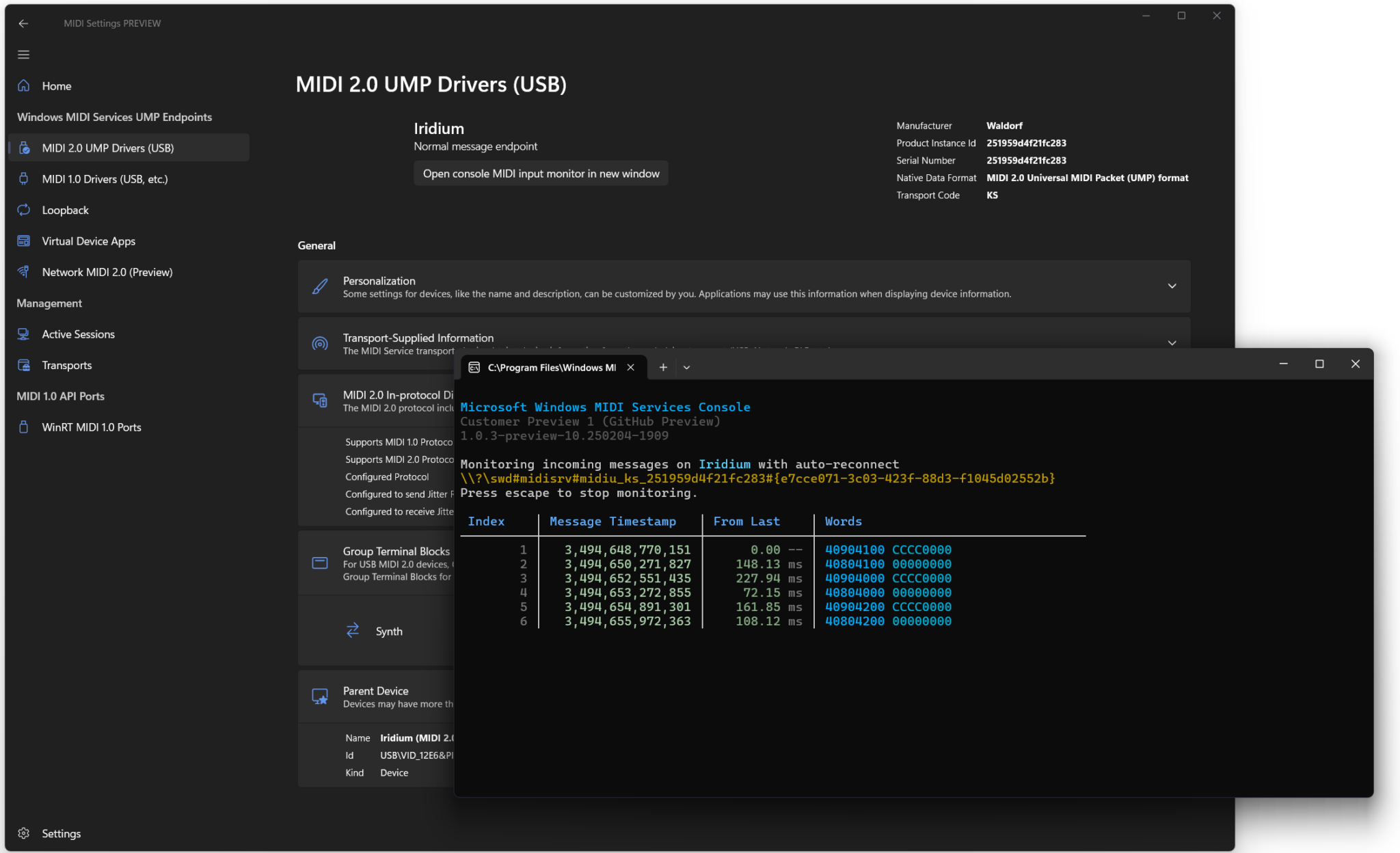Select the Network MIDI 2.0 (Preview) icon
Screen dimensions: 1400x853
24,271
